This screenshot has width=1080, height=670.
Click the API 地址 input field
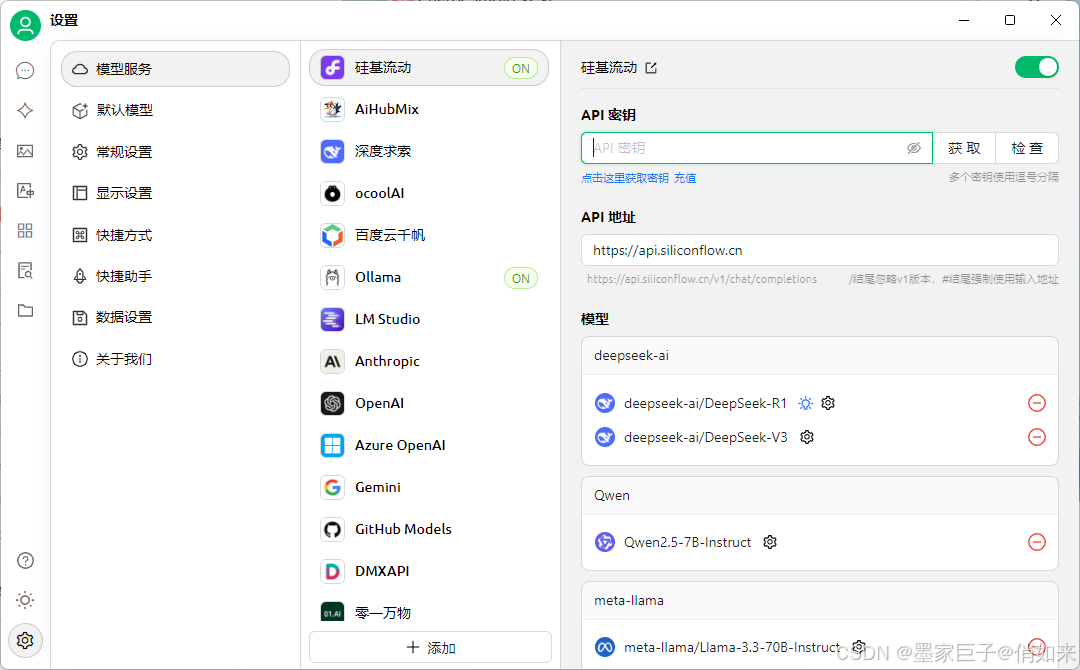click(x=820, y=250)
